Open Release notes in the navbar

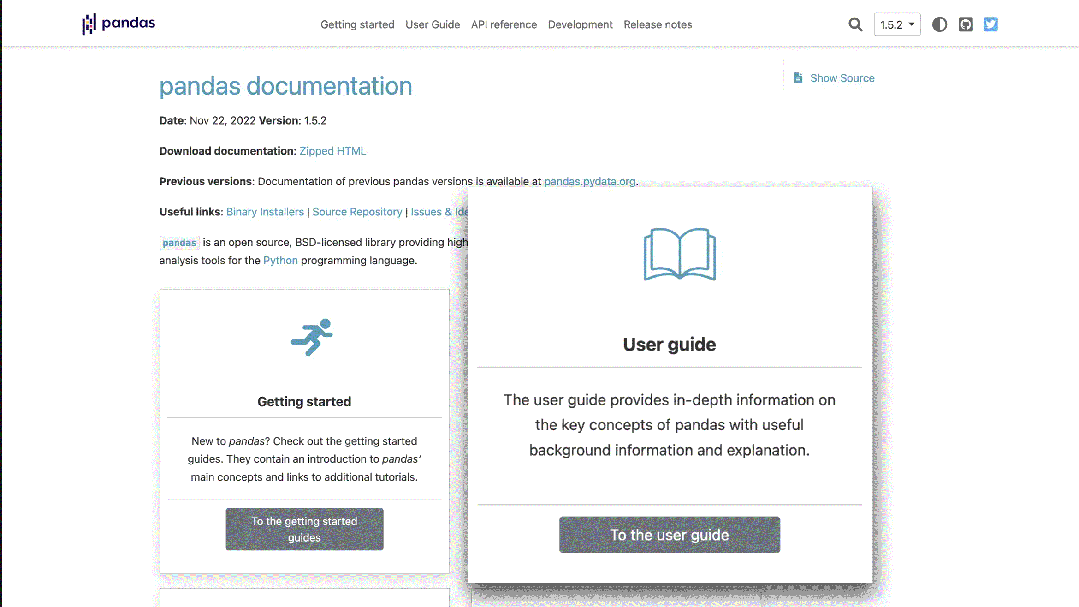[658, 25]
